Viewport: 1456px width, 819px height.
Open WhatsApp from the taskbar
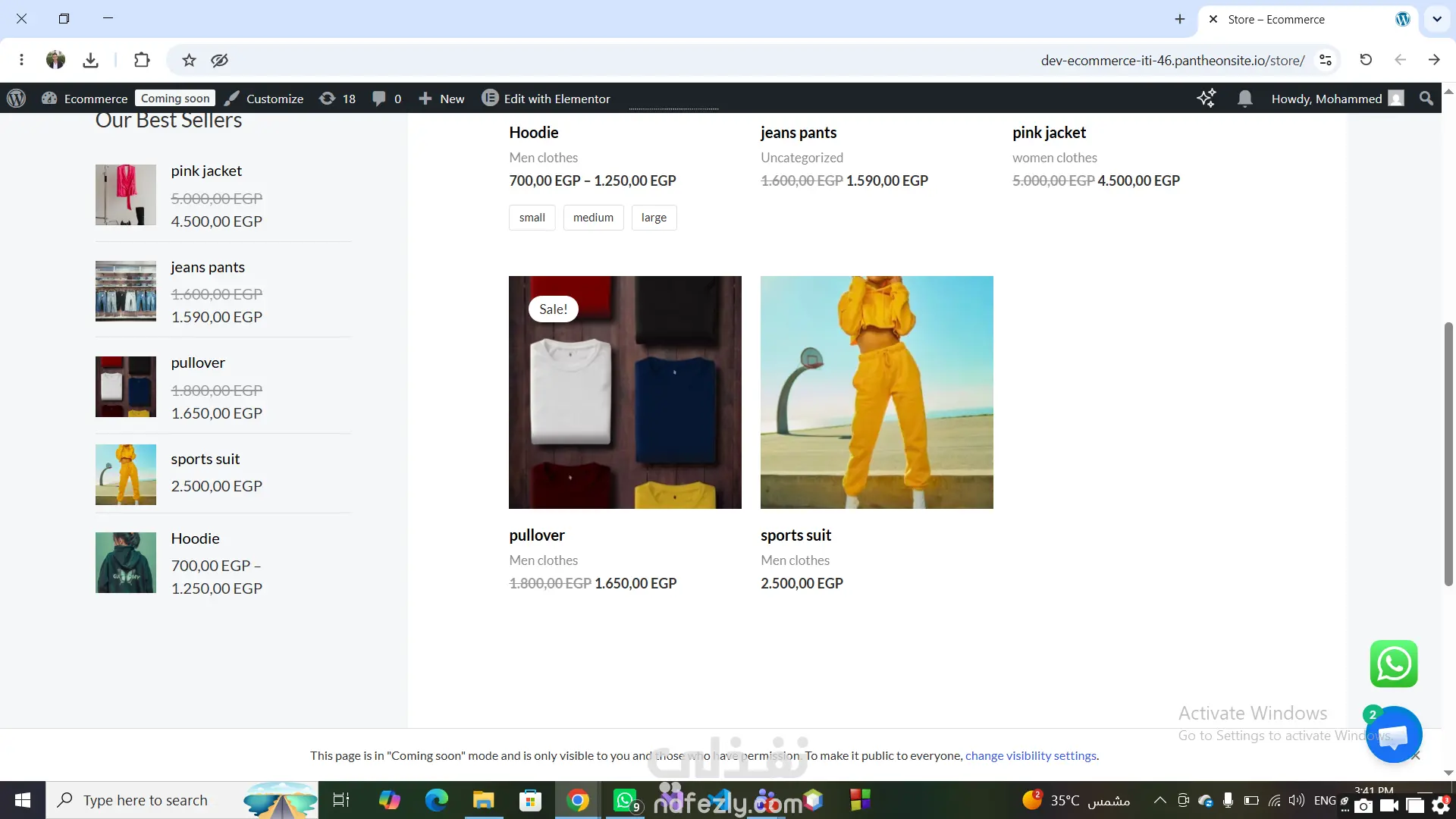point(626,800)
